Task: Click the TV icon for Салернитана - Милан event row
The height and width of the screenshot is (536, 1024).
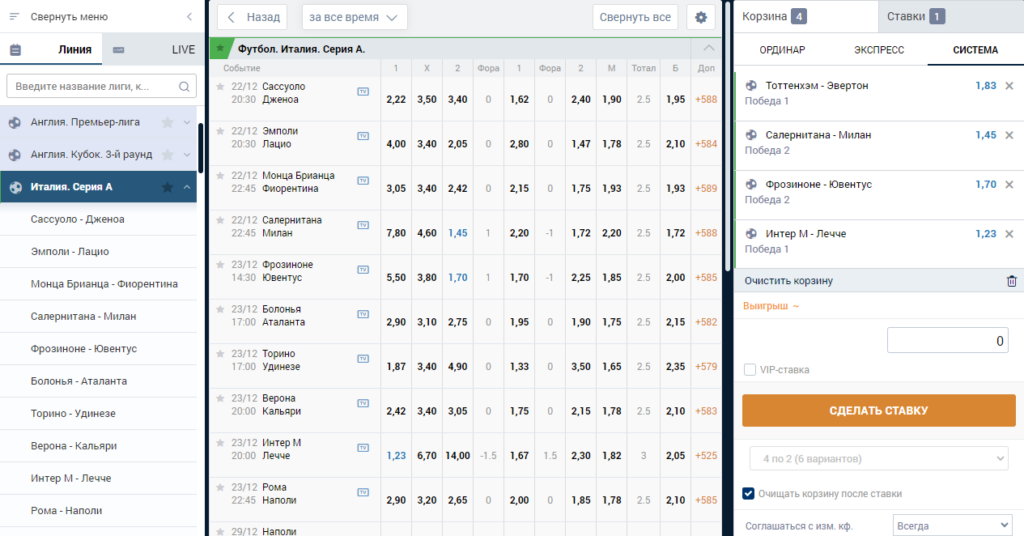Action: (x=363, y=225)
